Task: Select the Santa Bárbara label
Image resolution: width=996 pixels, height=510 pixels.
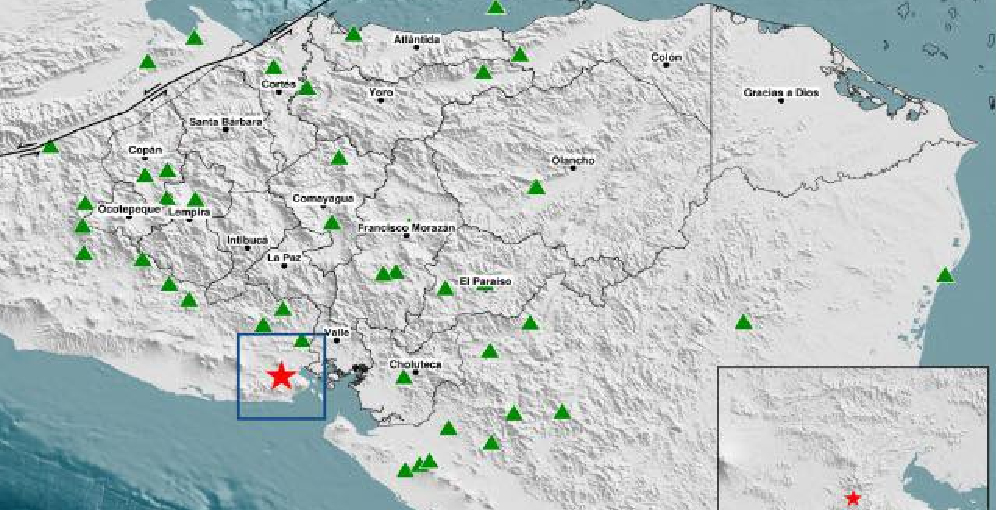Action: [226, 122]
